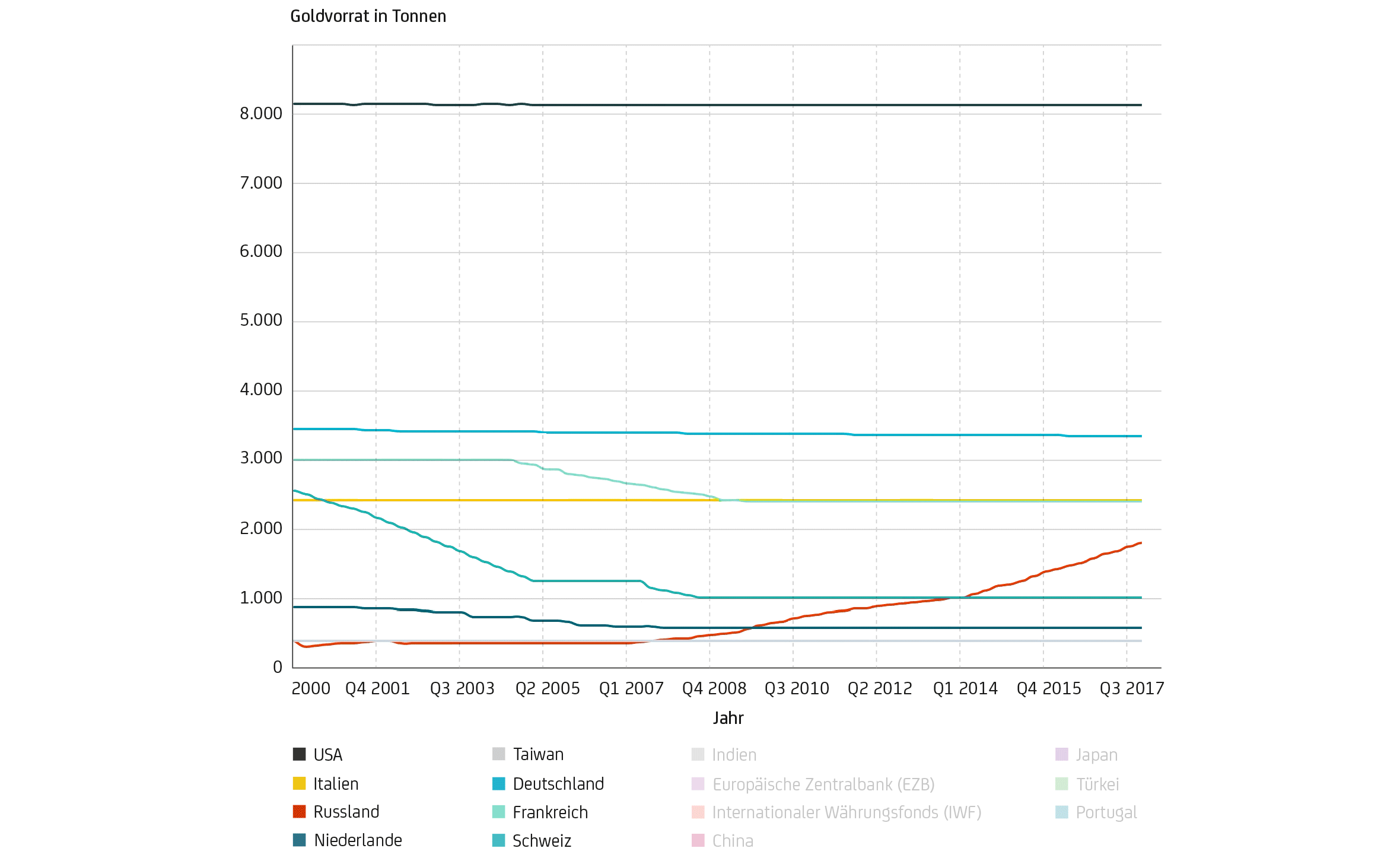The width and height of the screenshot is (1400, 864).
Task: Hide the Niederlande series via its label
Action: coord(358,840)
